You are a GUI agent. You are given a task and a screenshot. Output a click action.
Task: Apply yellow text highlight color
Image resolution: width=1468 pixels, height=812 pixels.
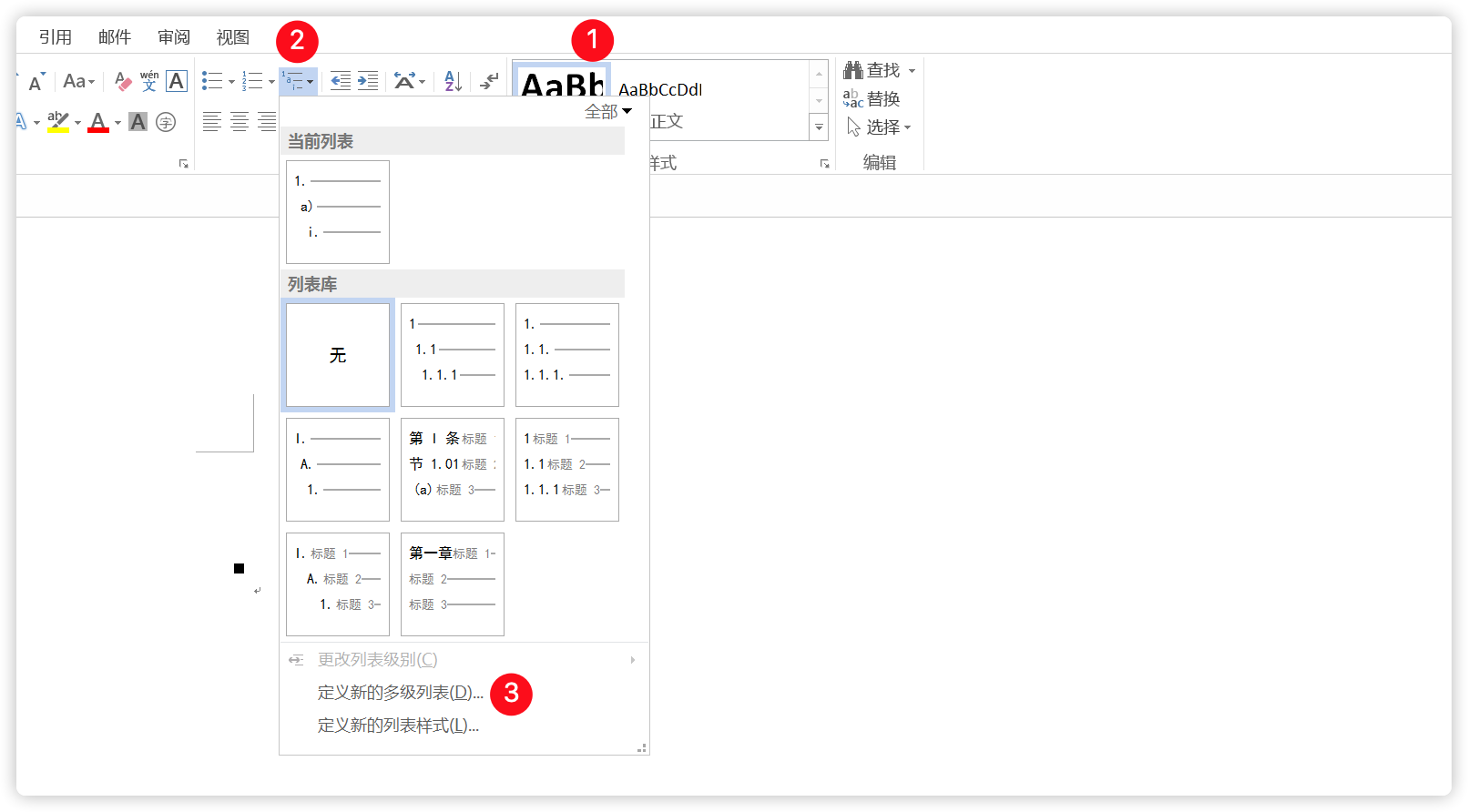click(58, 121)
